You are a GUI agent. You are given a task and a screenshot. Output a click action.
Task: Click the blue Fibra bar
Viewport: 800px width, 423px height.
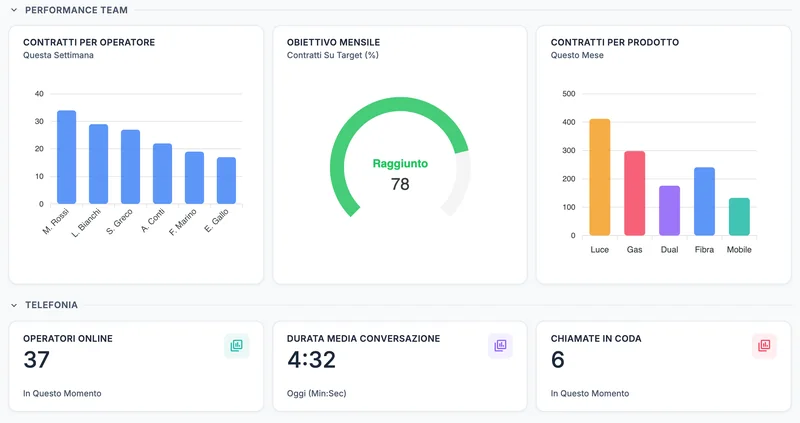704,201
